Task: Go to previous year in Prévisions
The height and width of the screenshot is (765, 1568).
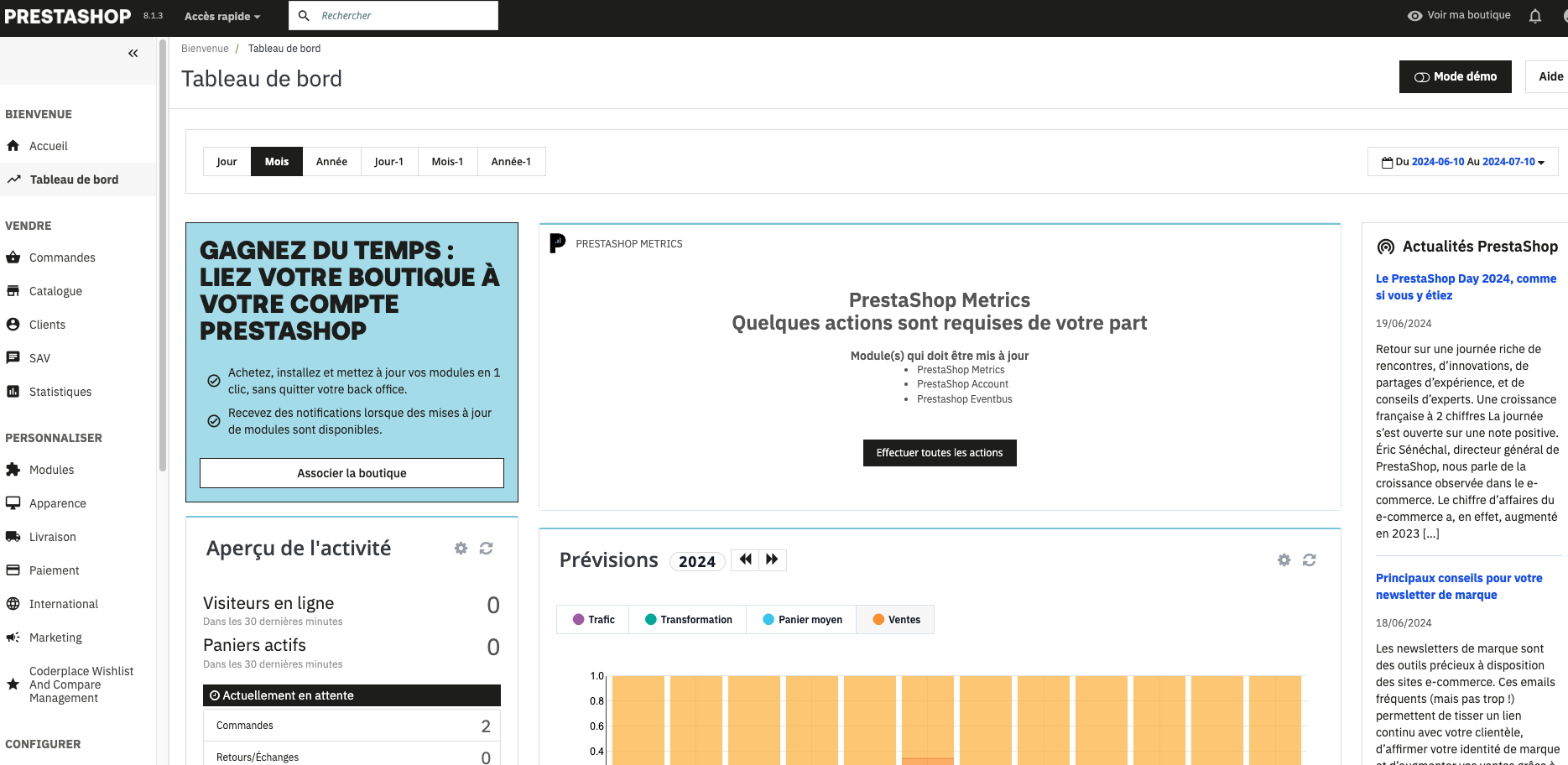Action: 745,559
